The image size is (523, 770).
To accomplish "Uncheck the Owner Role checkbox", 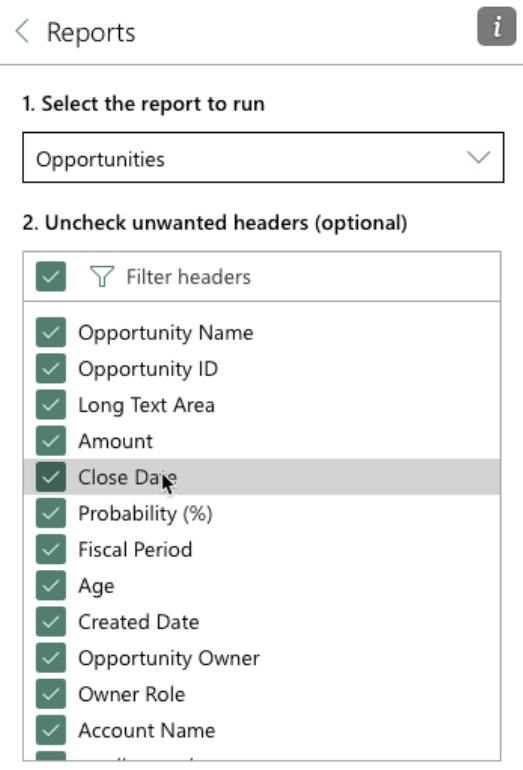I will point(51,694).
